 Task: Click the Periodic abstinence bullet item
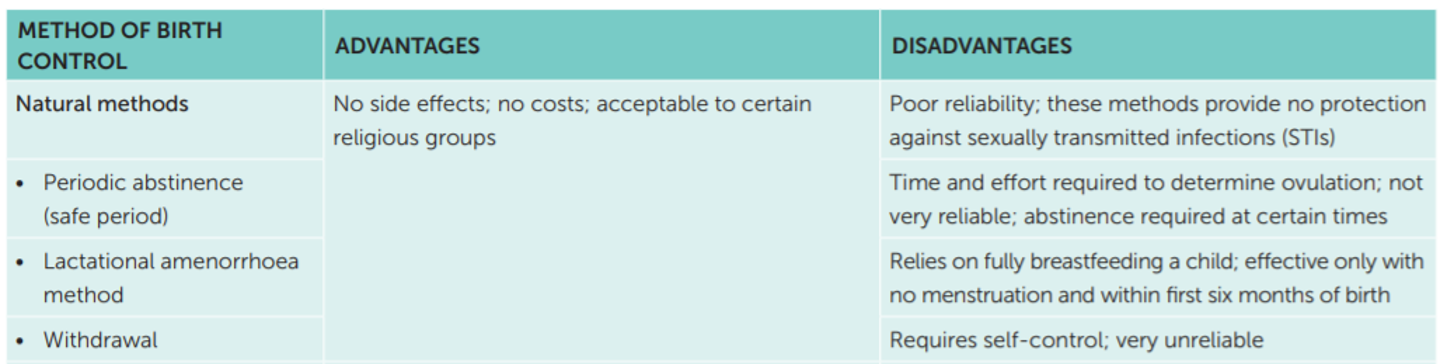[x=143, y=183]
